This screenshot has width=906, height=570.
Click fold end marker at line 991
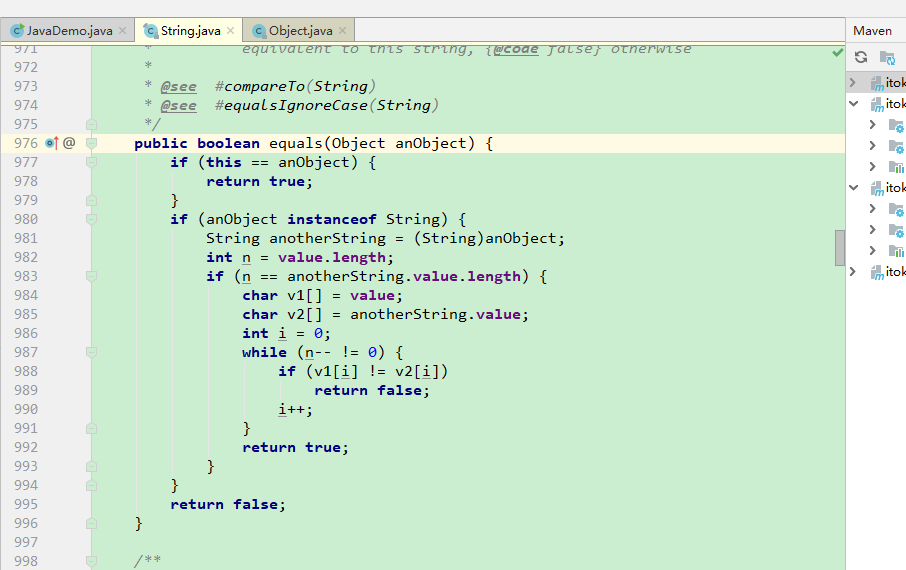[x=91, y=428]
